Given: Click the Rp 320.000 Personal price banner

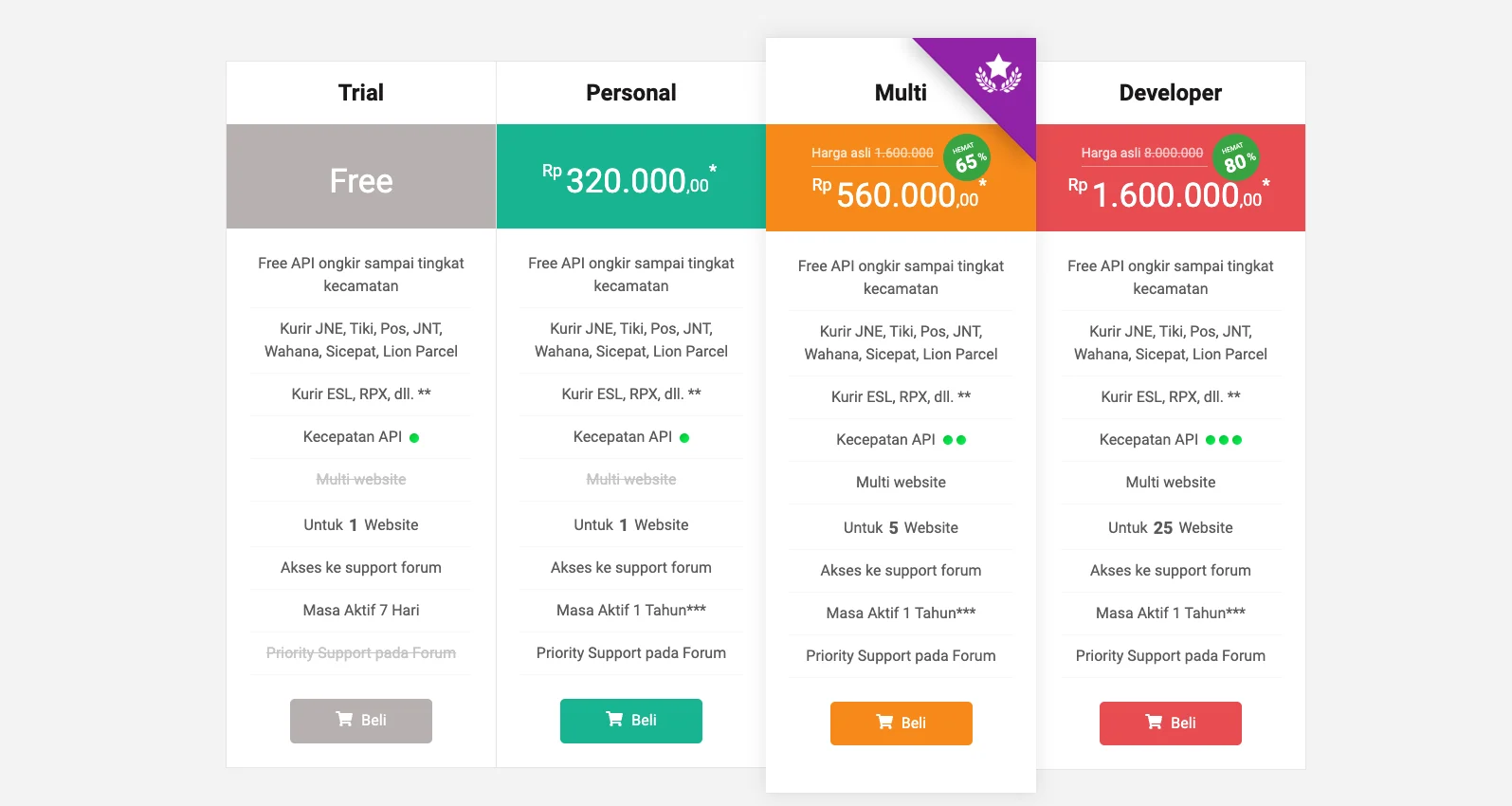Looking at the screenshot, I should (631, 180).
